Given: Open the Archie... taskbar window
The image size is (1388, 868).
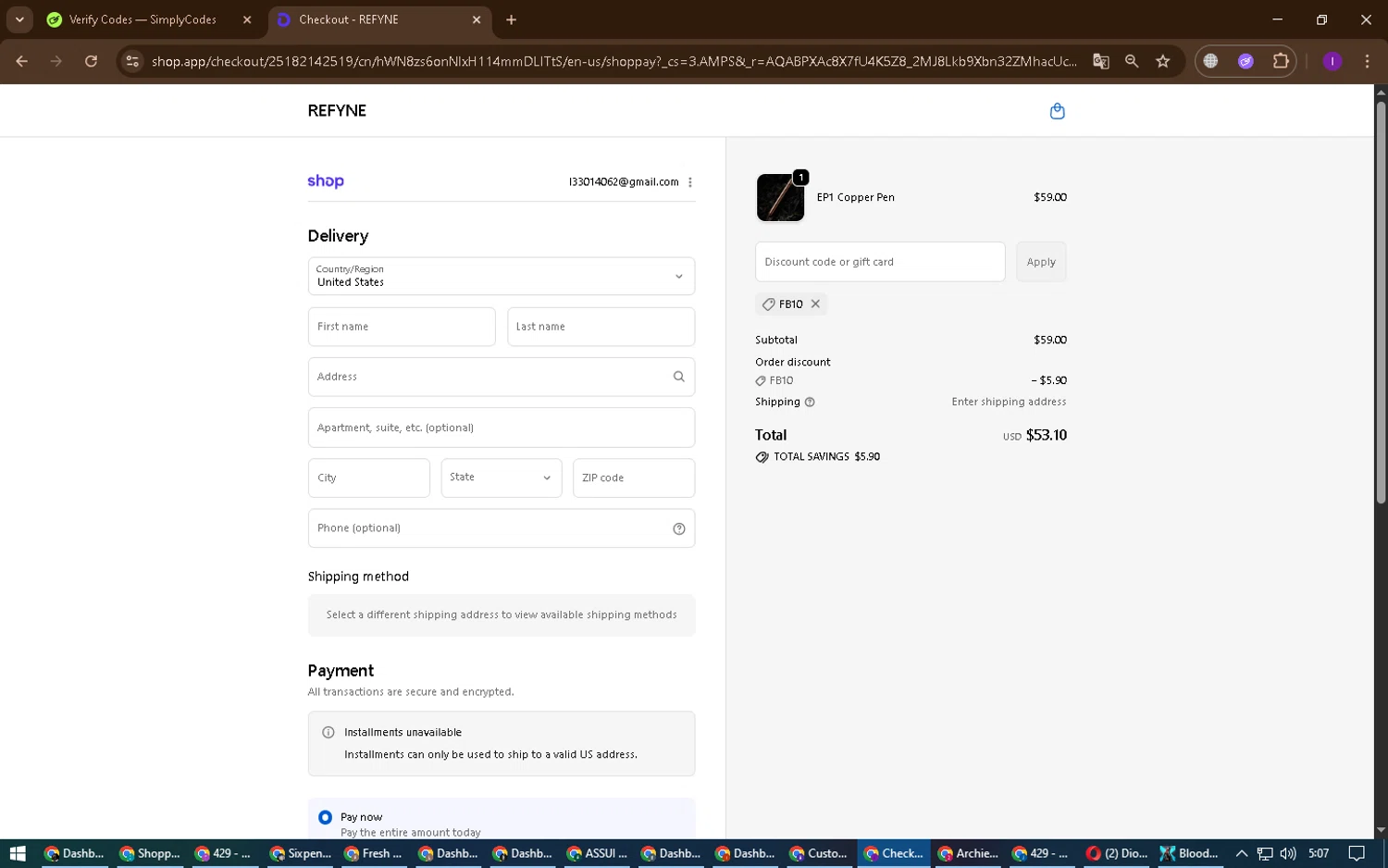Looking at the screenshot, I should tap(968, 853).
